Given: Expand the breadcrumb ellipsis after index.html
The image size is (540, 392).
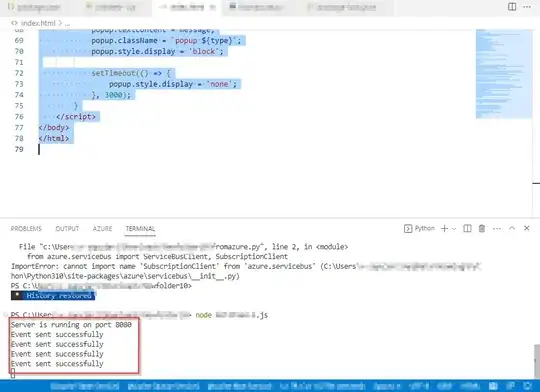Looking at the screenshot, I should pyautogui.click(x=67, y=23).
